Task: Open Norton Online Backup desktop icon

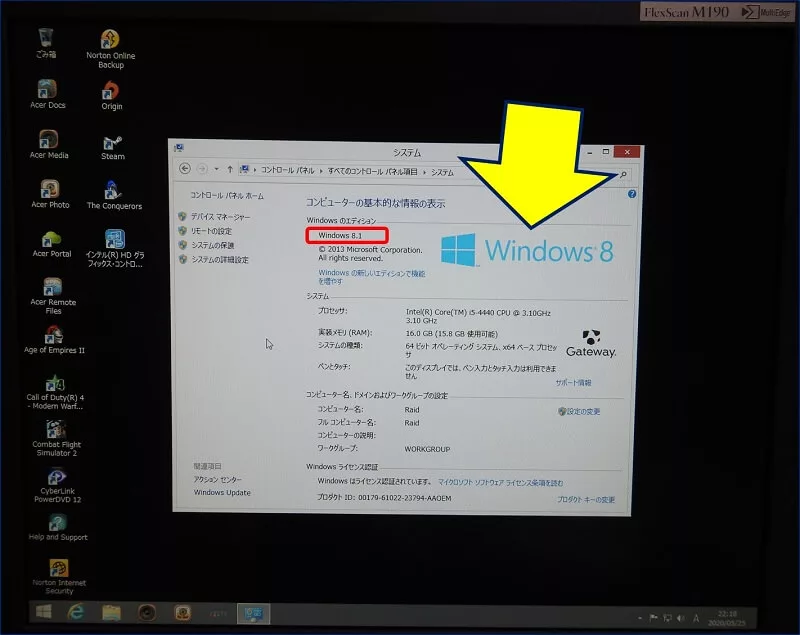Action: 110,49
